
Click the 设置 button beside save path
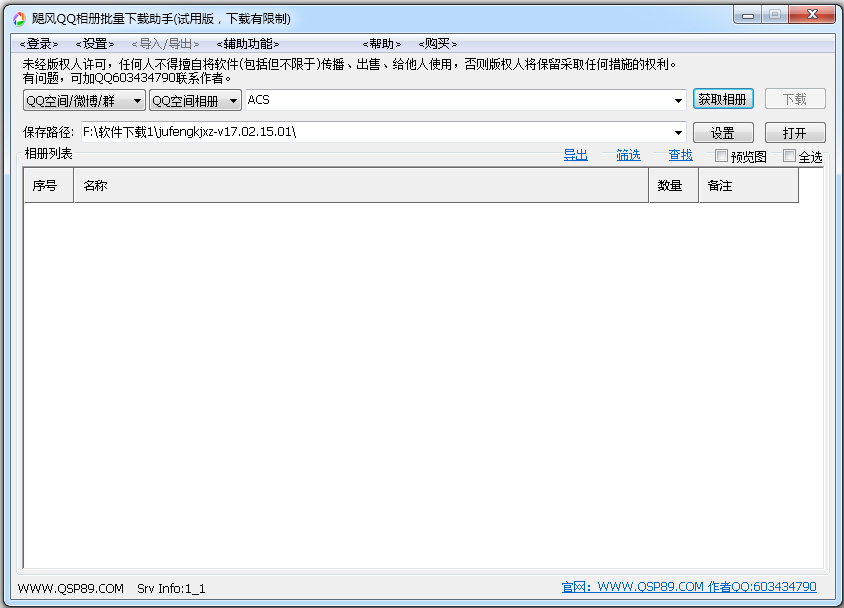(x=723, y=133)
